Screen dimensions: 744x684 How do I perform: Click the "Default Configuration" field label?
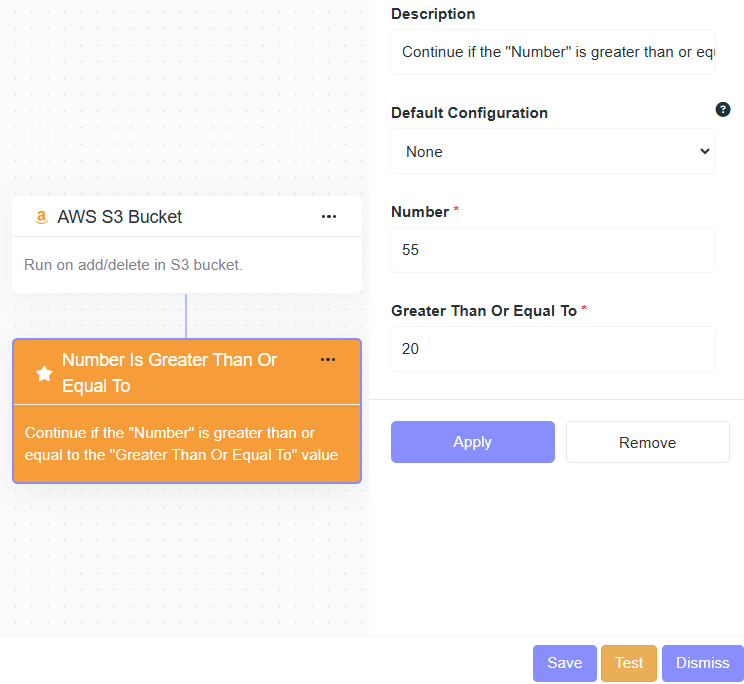point(469,113)
